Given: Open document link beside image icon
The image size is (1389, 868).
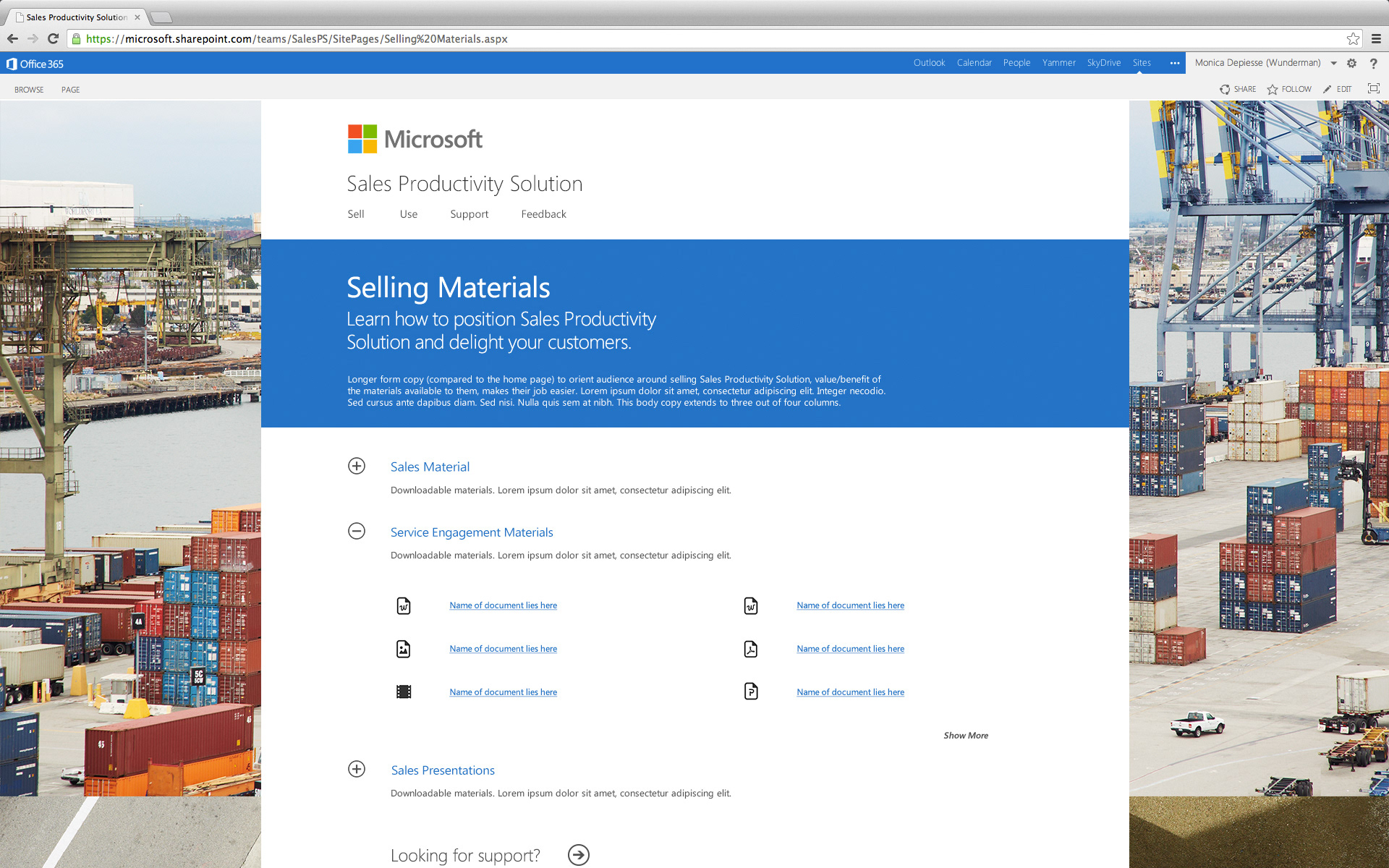Looking at the screenshot, I should (503, 649).
